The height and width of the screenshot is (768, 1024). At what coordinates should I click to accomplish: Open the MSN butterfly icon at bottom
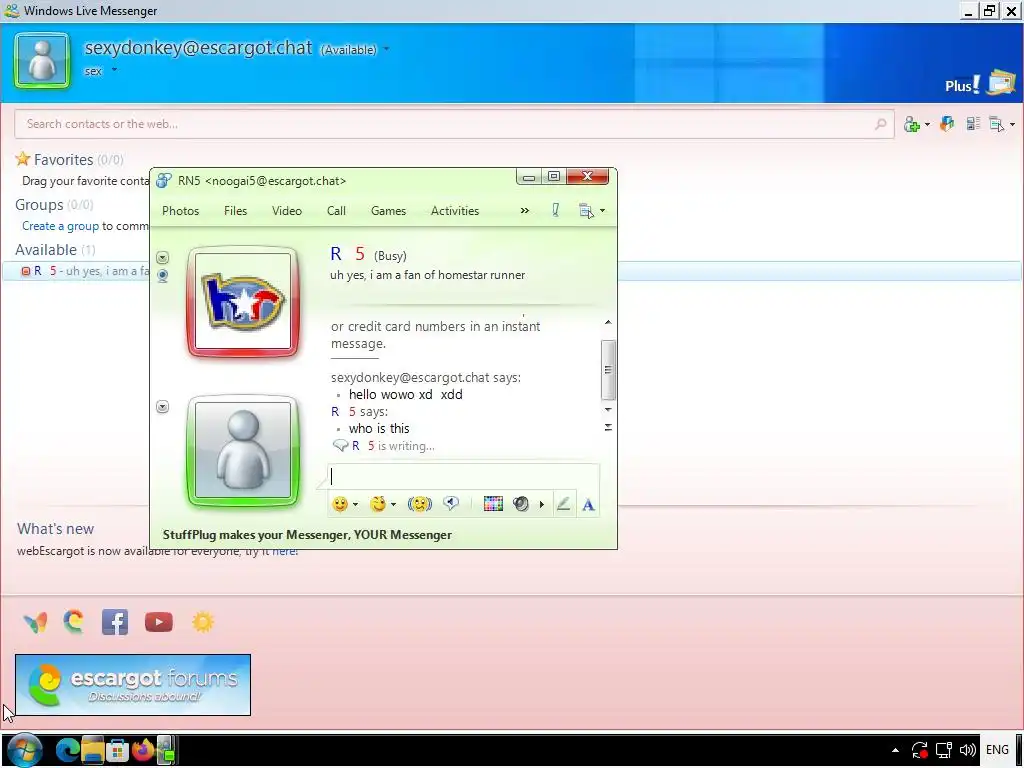click(35, 622)
